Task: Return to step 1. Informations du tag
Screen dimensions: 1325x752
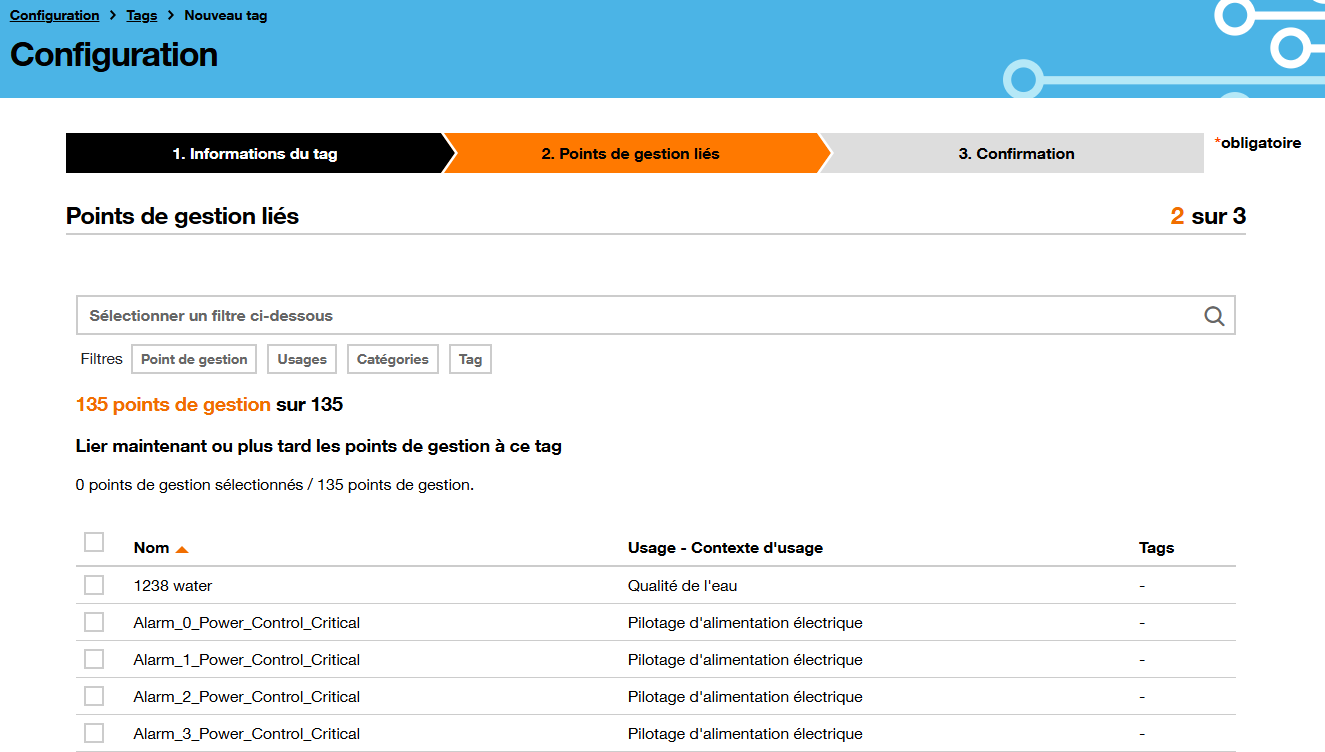Action: 255,153
